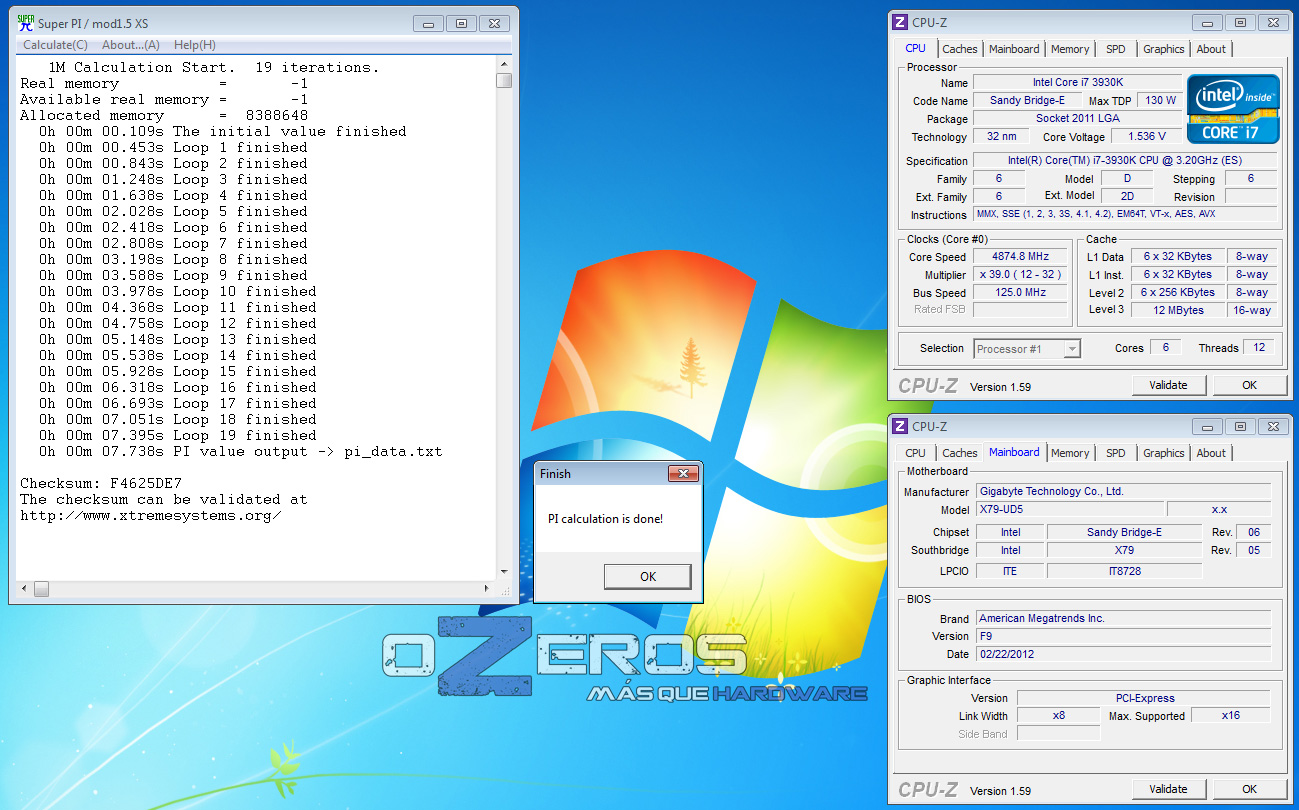Click Super PI horizontal scrollbar left arrow

[23, 589]
